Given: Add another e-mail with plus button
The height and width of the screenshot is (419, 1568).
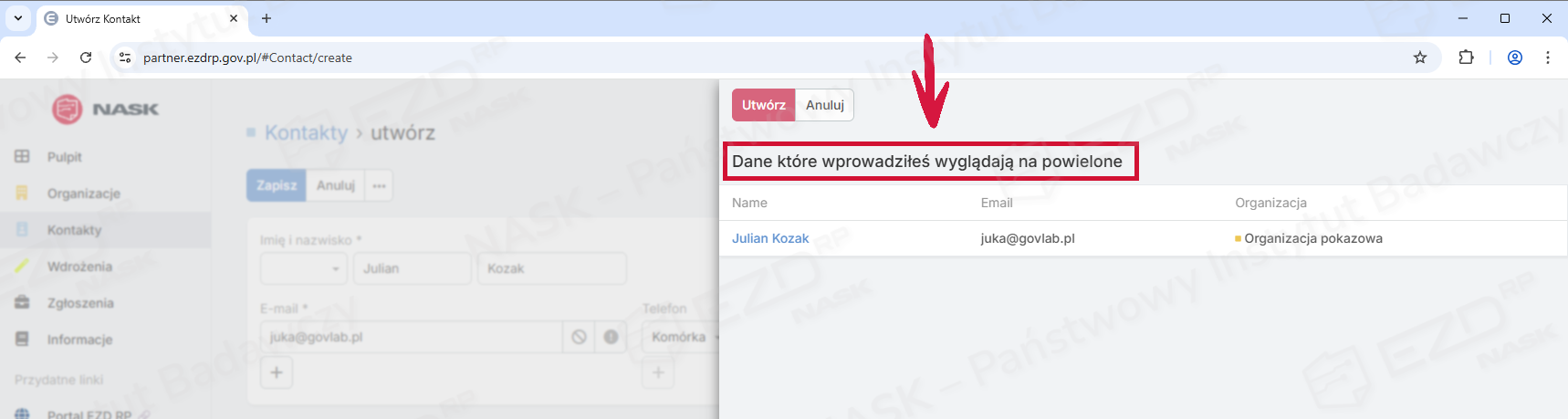Looking at the screenshot, I should pyautogui.click(x=277, y=372).
